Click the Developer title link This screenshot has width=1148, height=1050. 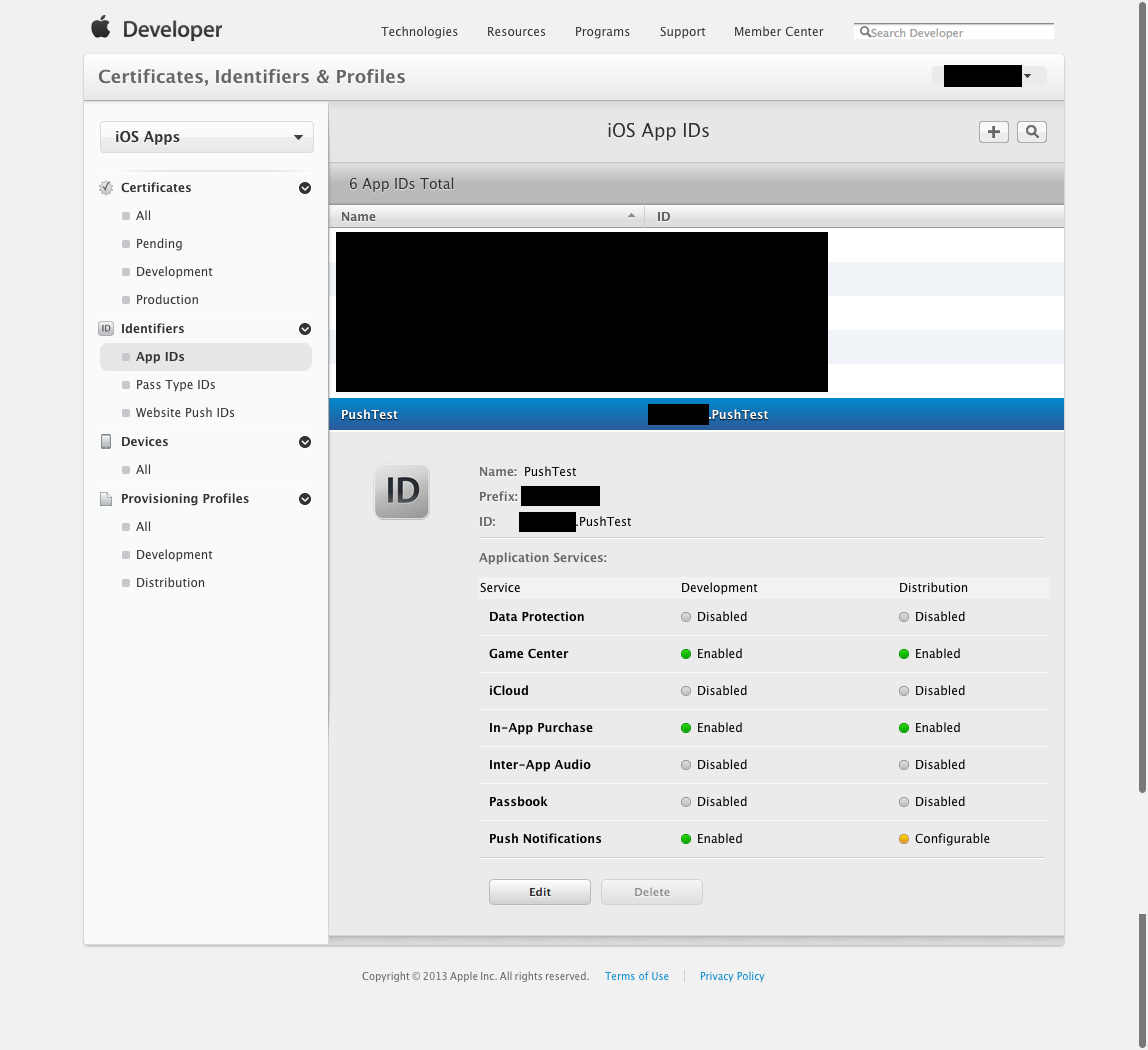172,29
